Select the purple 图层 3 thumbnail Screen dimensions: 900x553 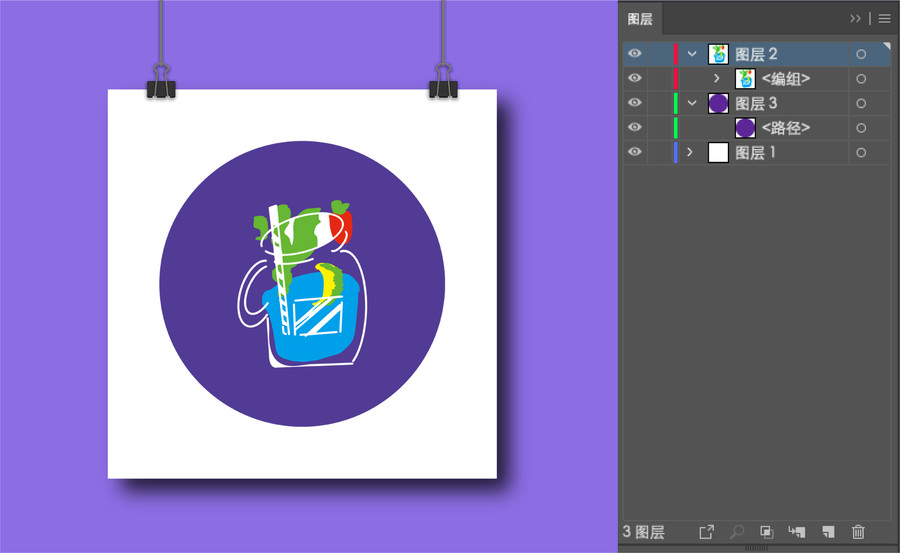pos(718,103)
